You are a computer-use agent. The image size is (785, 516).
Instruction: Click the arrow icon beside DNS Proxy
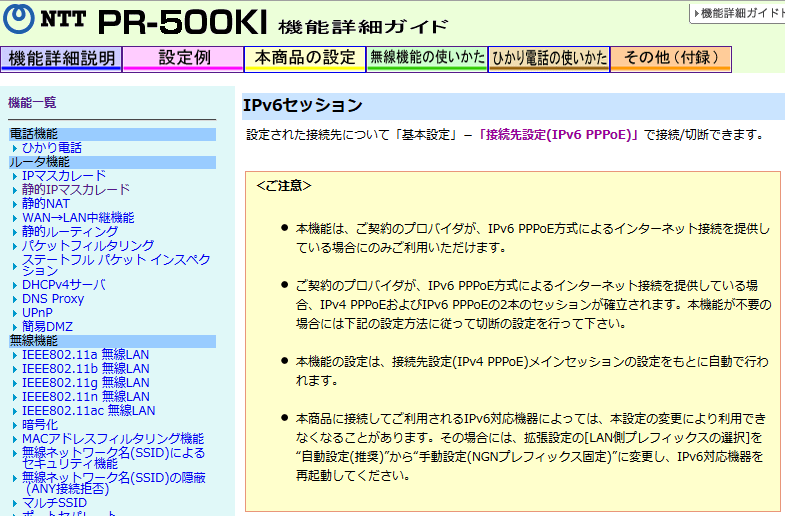[15, 299]
